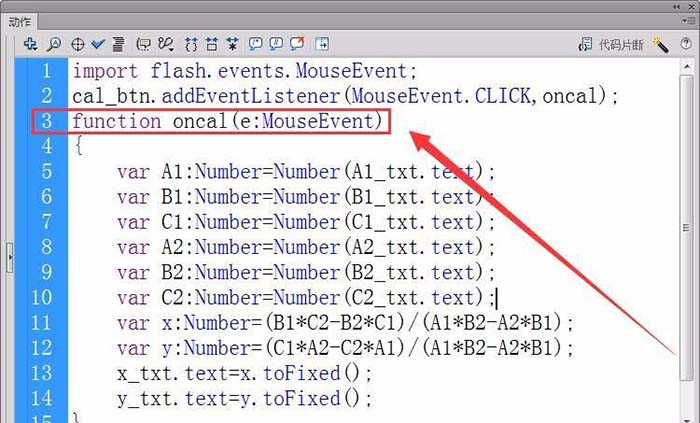
Task: Click line number 5 in gutter
Action: [46, 172]
